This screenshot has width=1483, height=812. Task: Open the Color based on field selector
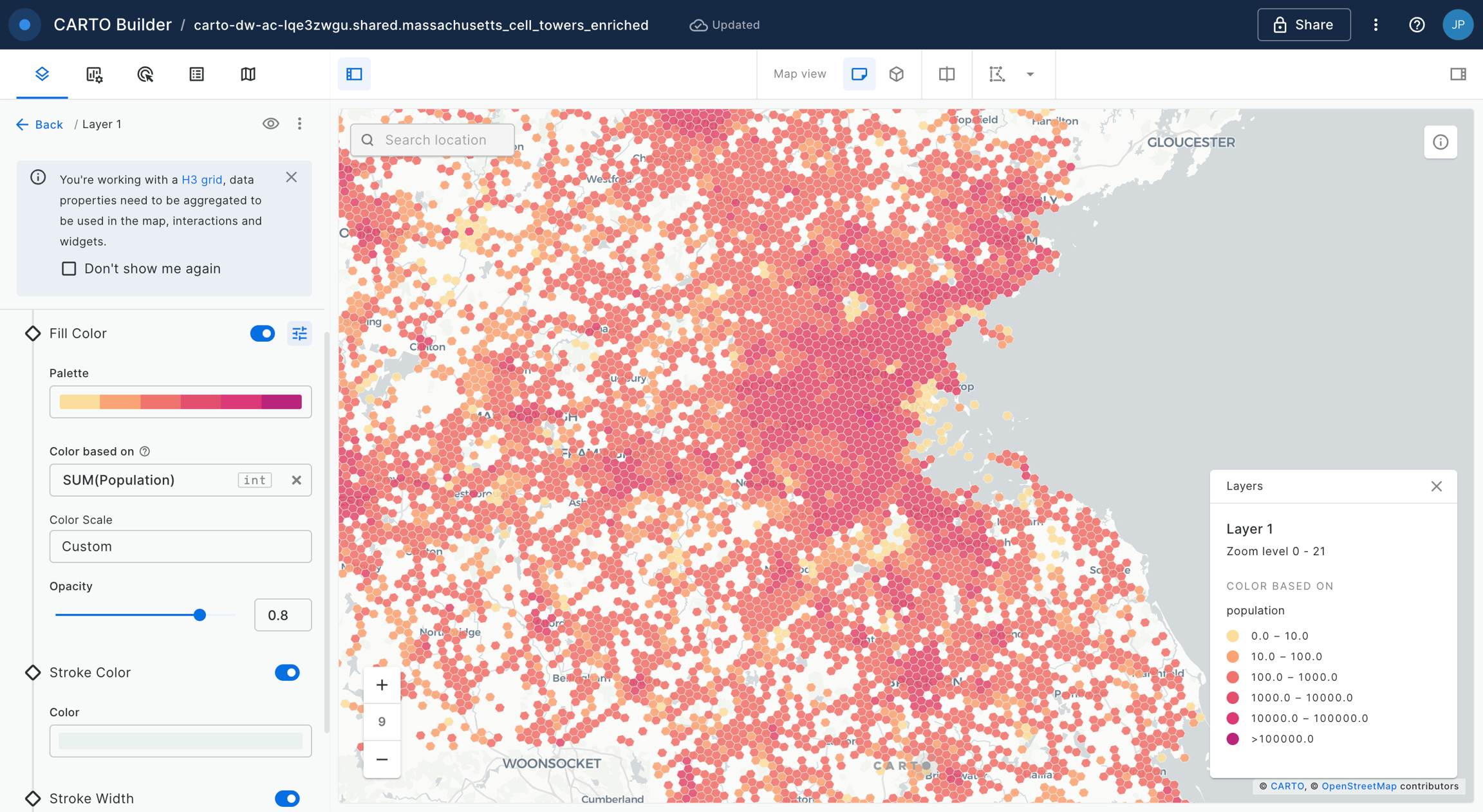(148, 480)
